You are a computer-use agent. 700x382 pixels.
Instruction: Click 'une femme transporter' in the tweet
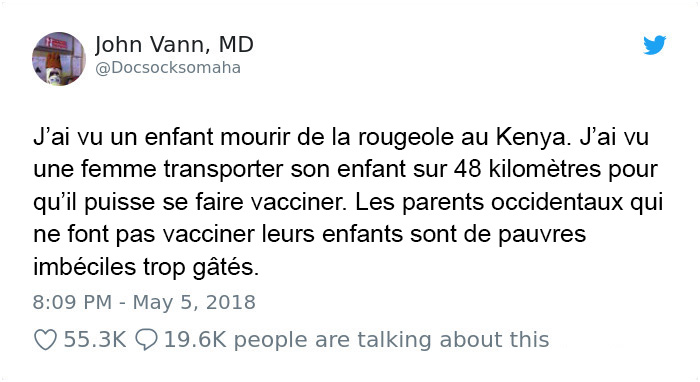pyautogui.click(x=158, y=170)
